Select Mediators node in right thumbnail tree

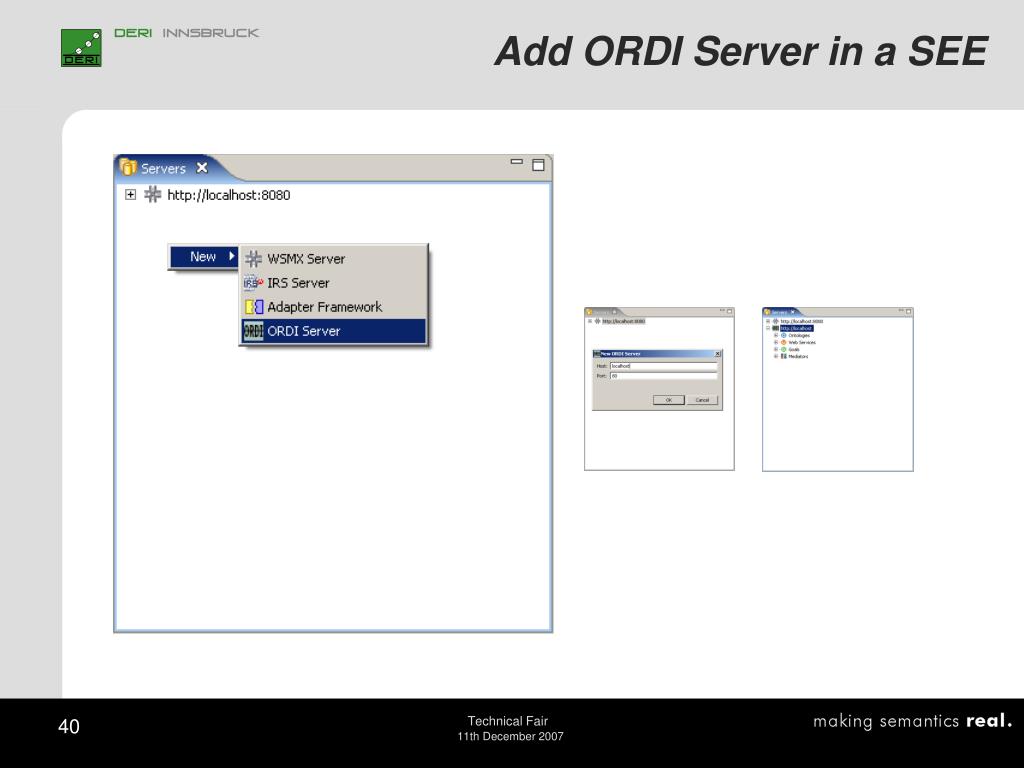point(798,357)
